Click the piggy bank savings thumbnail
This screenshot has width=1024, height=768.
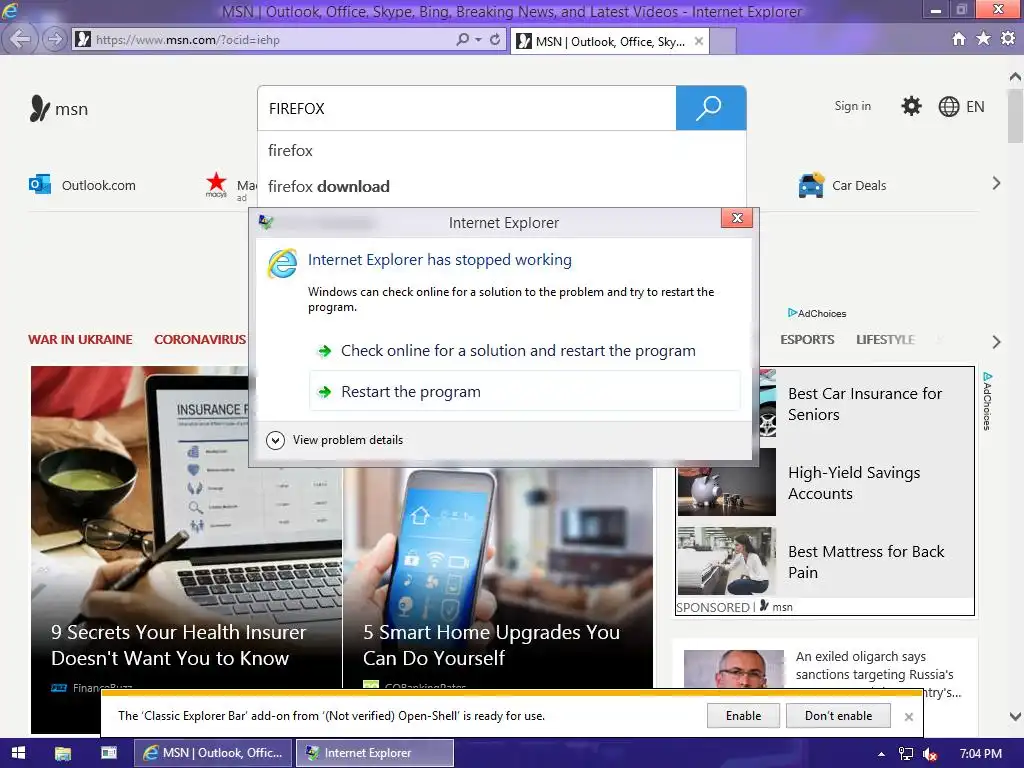[726, 483]
